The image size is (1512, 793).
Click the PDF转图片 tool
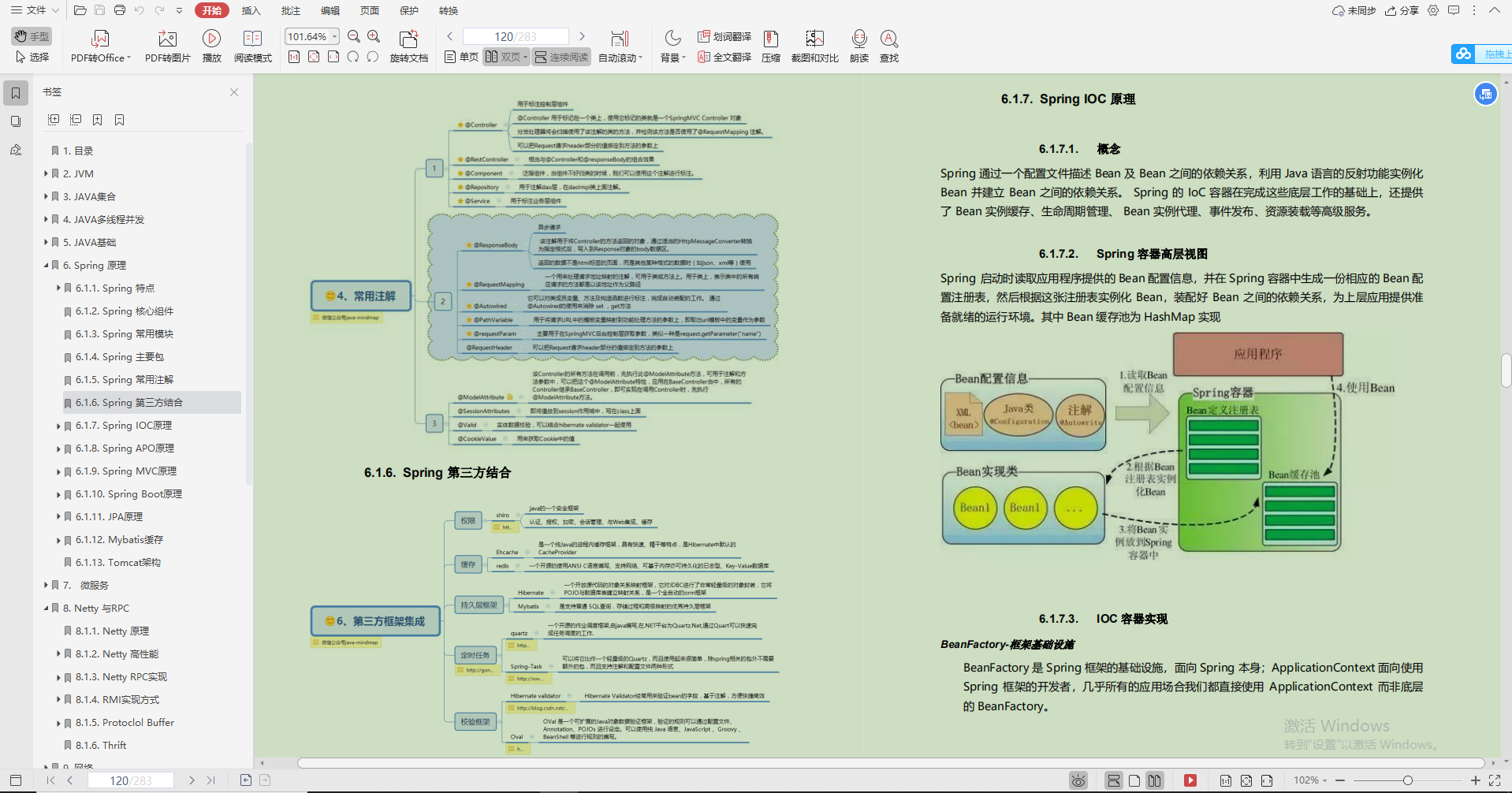tap(167, 47)
